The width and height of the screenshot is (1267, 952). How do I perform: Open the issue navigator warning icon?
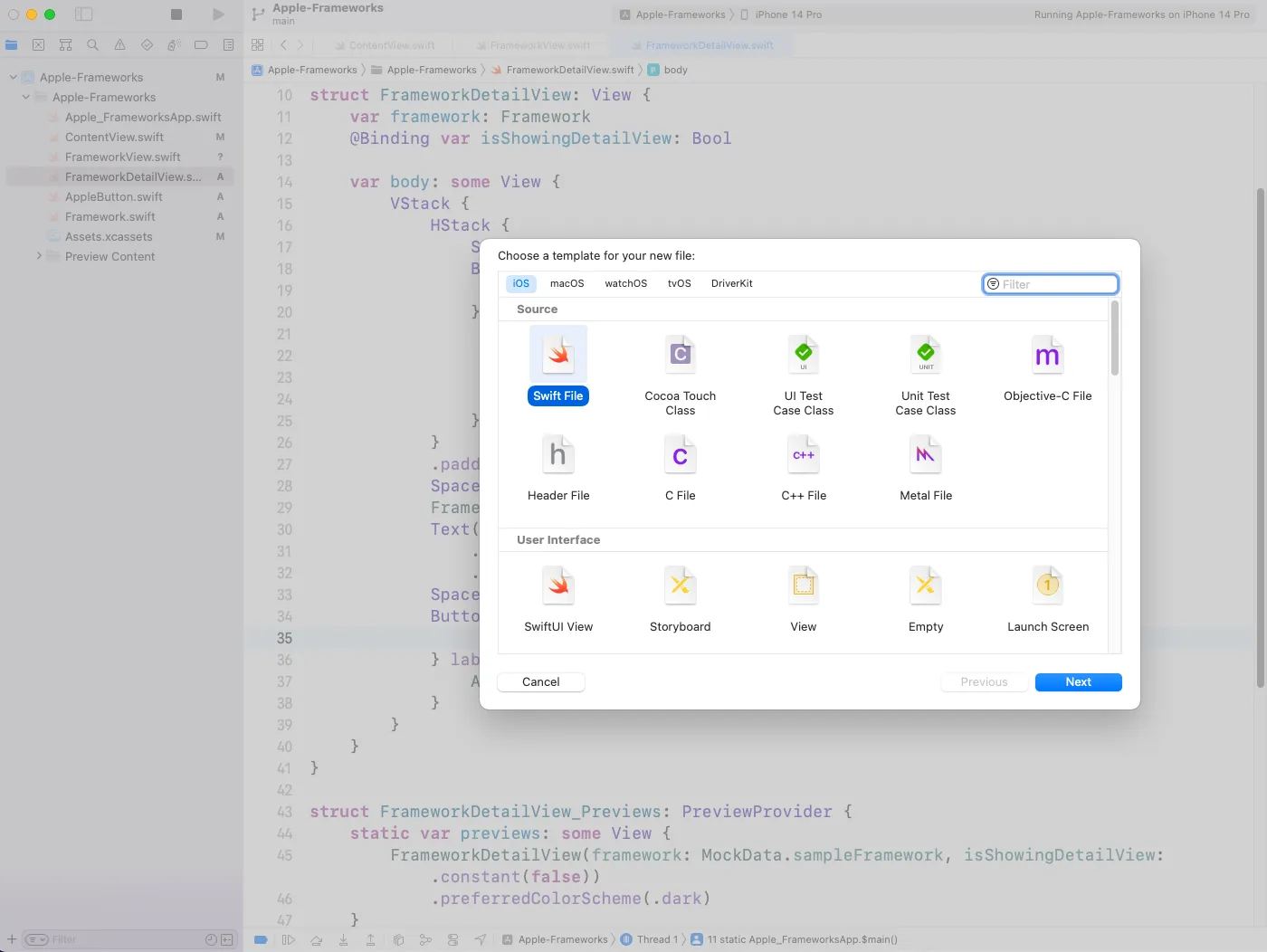tap(119, 44)
